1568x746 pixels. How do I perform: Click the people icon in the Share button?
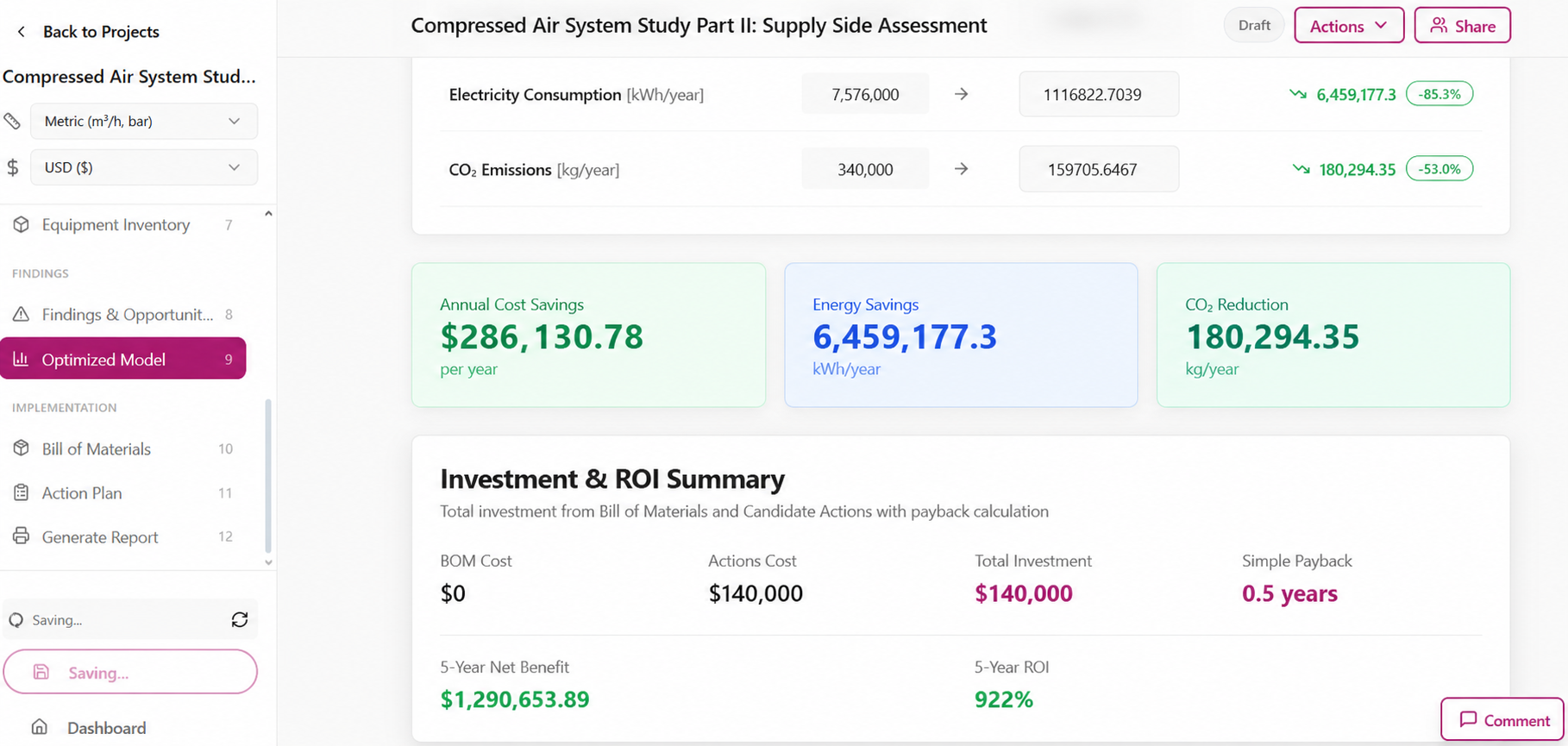click(x=1438, y=26)
